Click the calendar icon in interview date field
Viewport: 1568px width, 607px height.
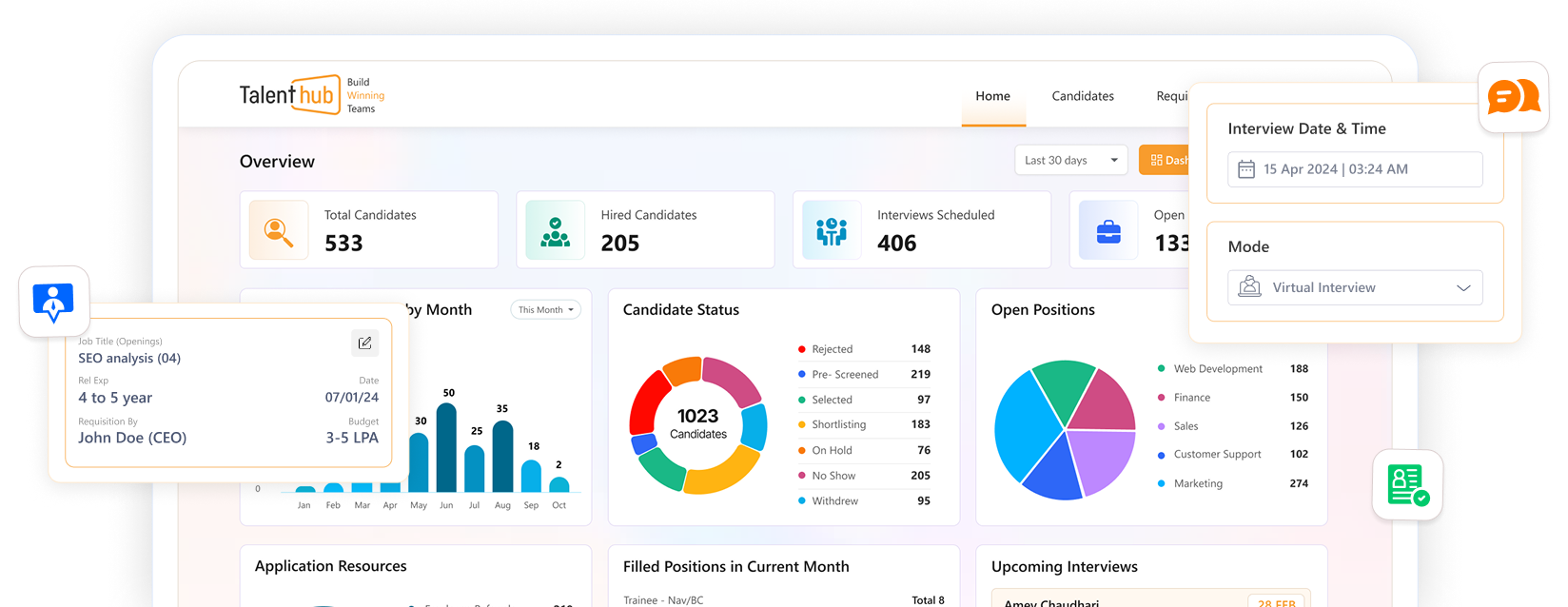tap(1246, 169)
